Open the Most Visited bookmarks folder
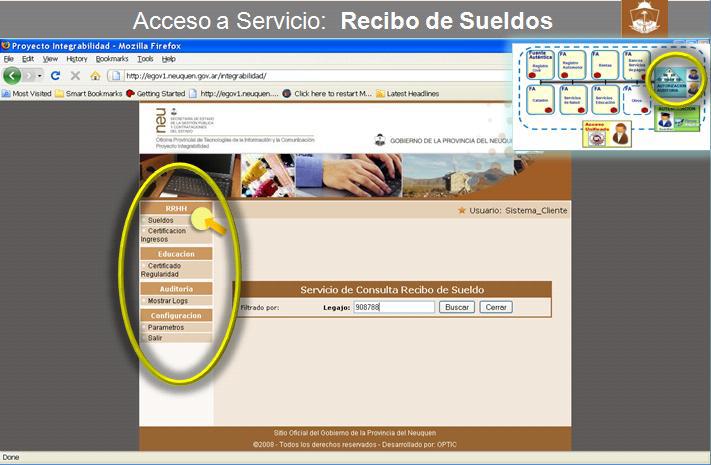Viewport: 711px width, 465px height. point(32,93)
